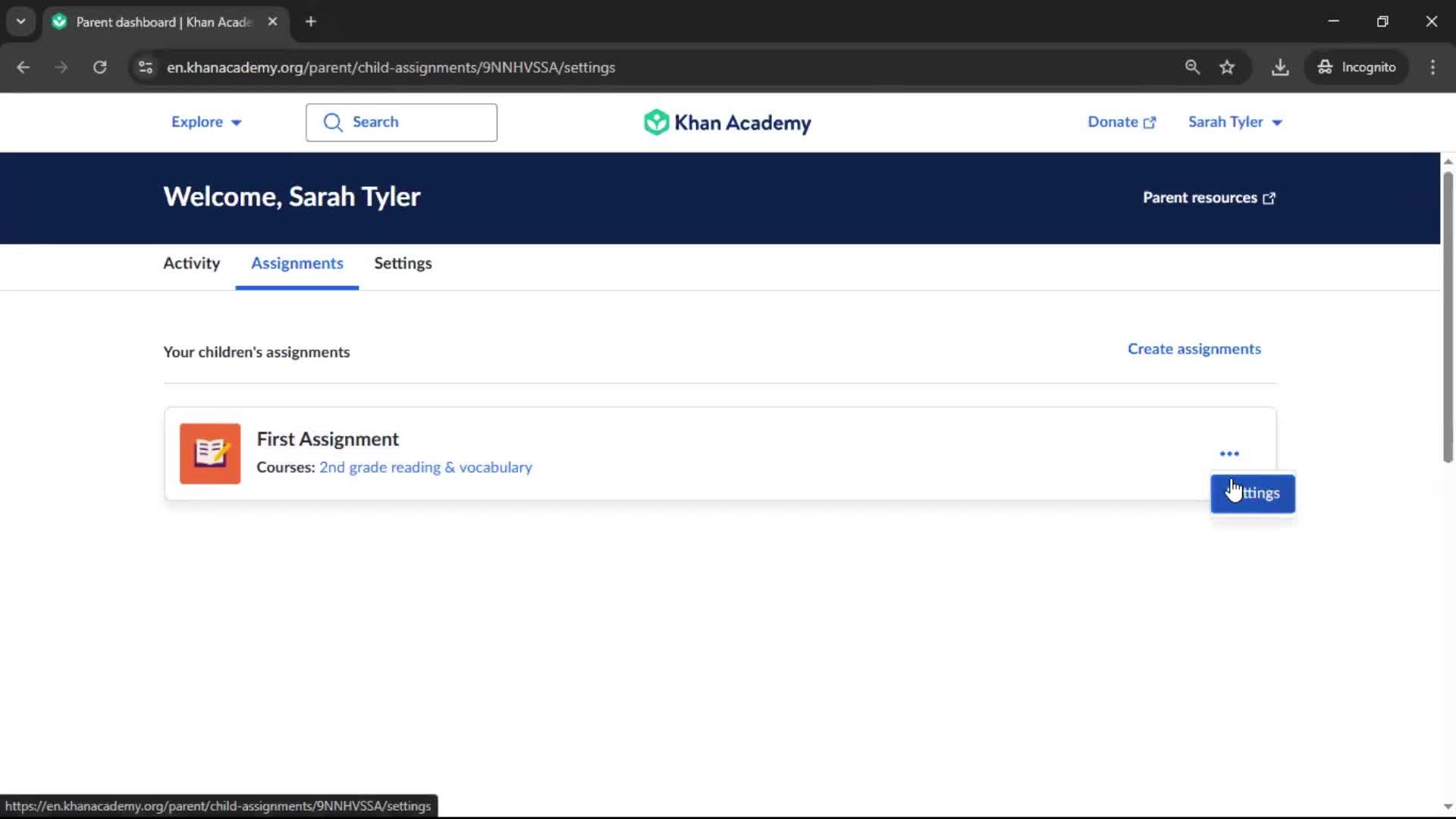Click the First Assignment notebook thumbnail icon

click(210, 453)
